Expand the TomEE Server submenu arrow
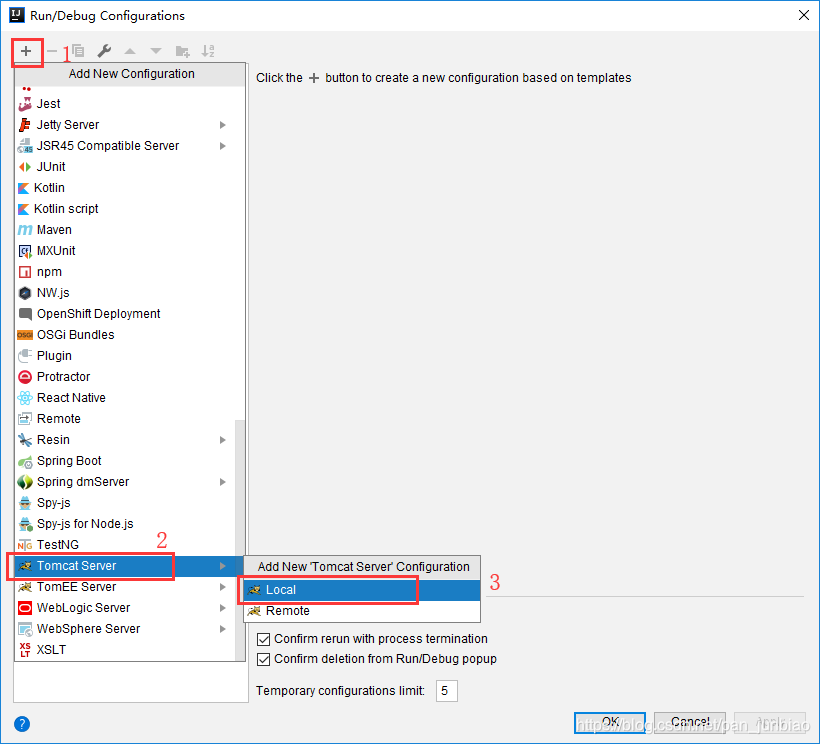The image size is (820, 744). pyautogui.click(x=223, y=587)
